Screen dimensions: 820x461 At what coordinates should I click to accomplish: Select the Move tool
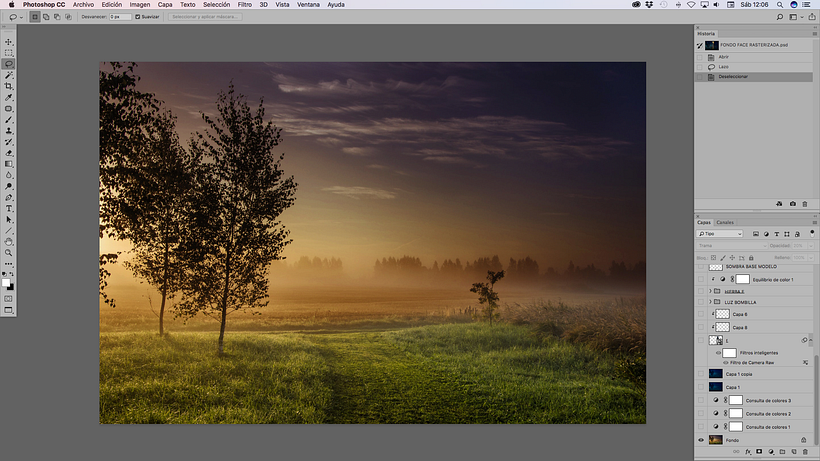tap(9, 42)
